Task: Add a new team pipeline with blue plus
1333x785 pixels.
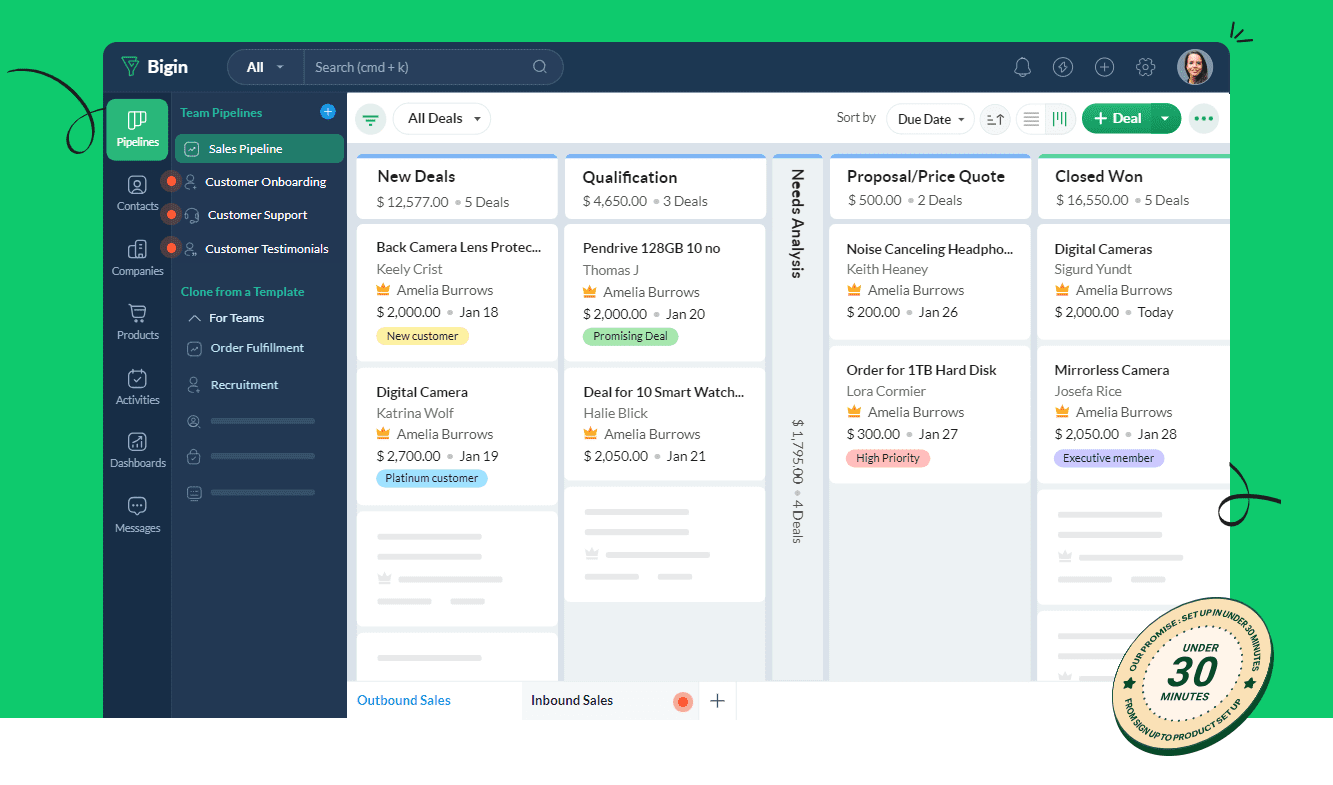Action: coord(328,112)
